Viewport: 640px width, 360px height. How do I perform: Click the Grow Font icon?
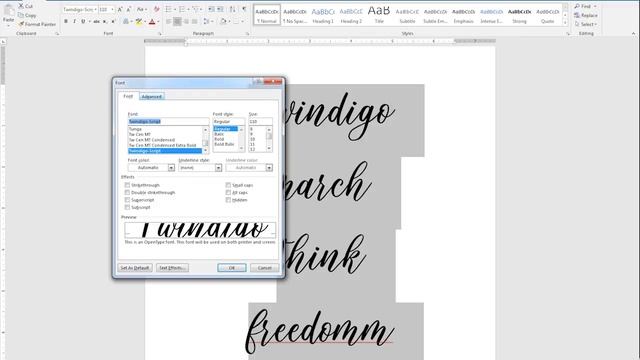[120, 9]
